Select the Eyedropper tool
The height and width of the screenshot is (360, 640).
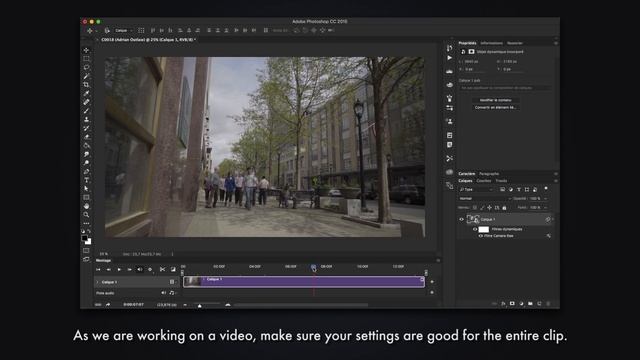pyautogui.click(x=86, y=93)
